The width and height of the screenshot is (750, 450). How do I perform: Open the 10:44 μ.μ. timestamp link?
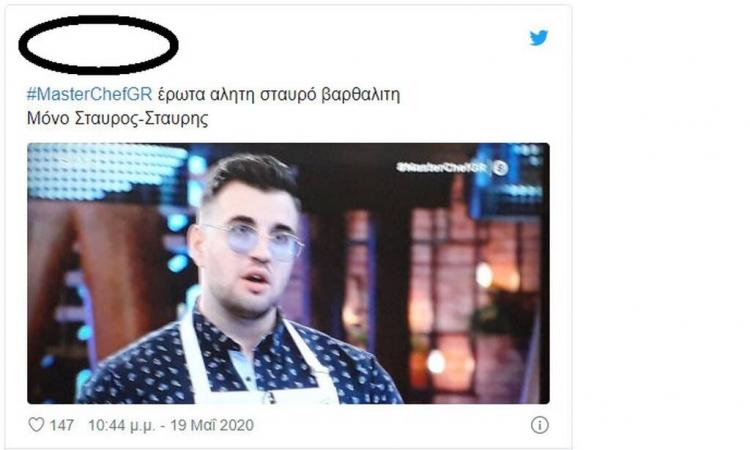coord(121,425)
